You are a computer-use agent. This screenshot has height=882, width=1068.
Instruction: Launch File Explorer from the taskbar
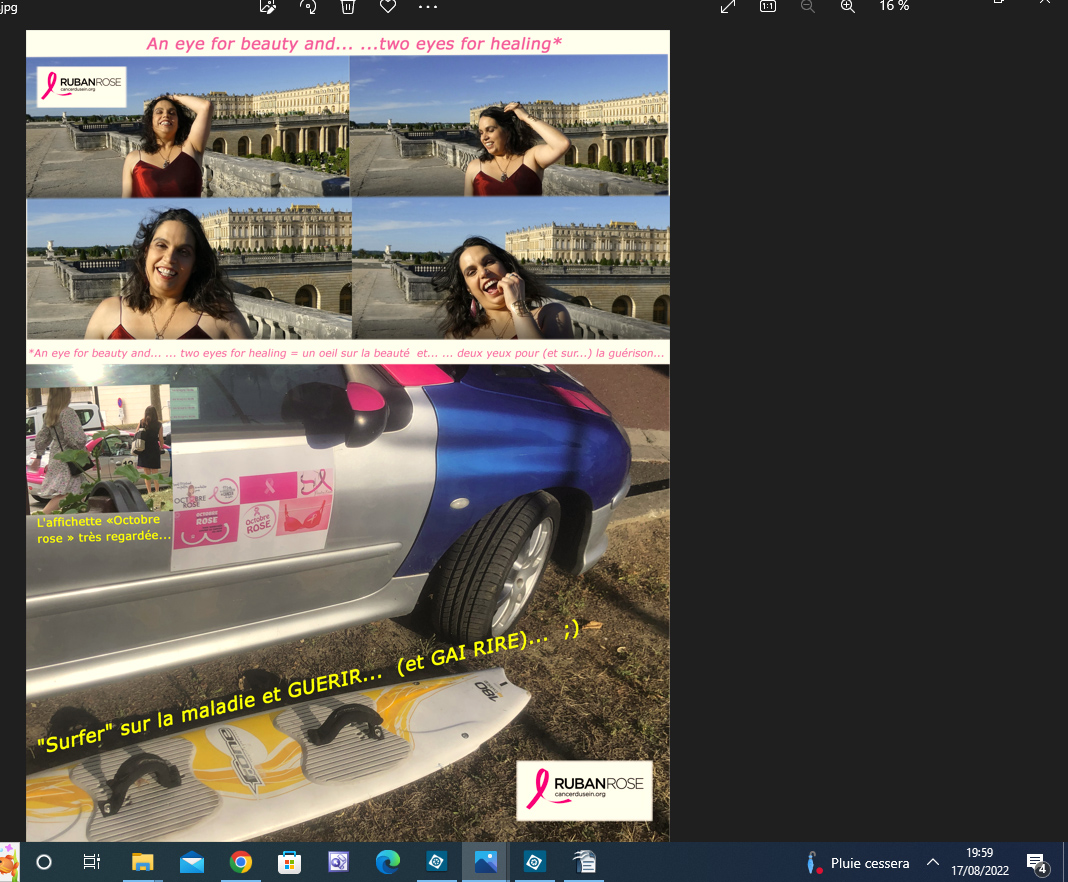(143, 862)
